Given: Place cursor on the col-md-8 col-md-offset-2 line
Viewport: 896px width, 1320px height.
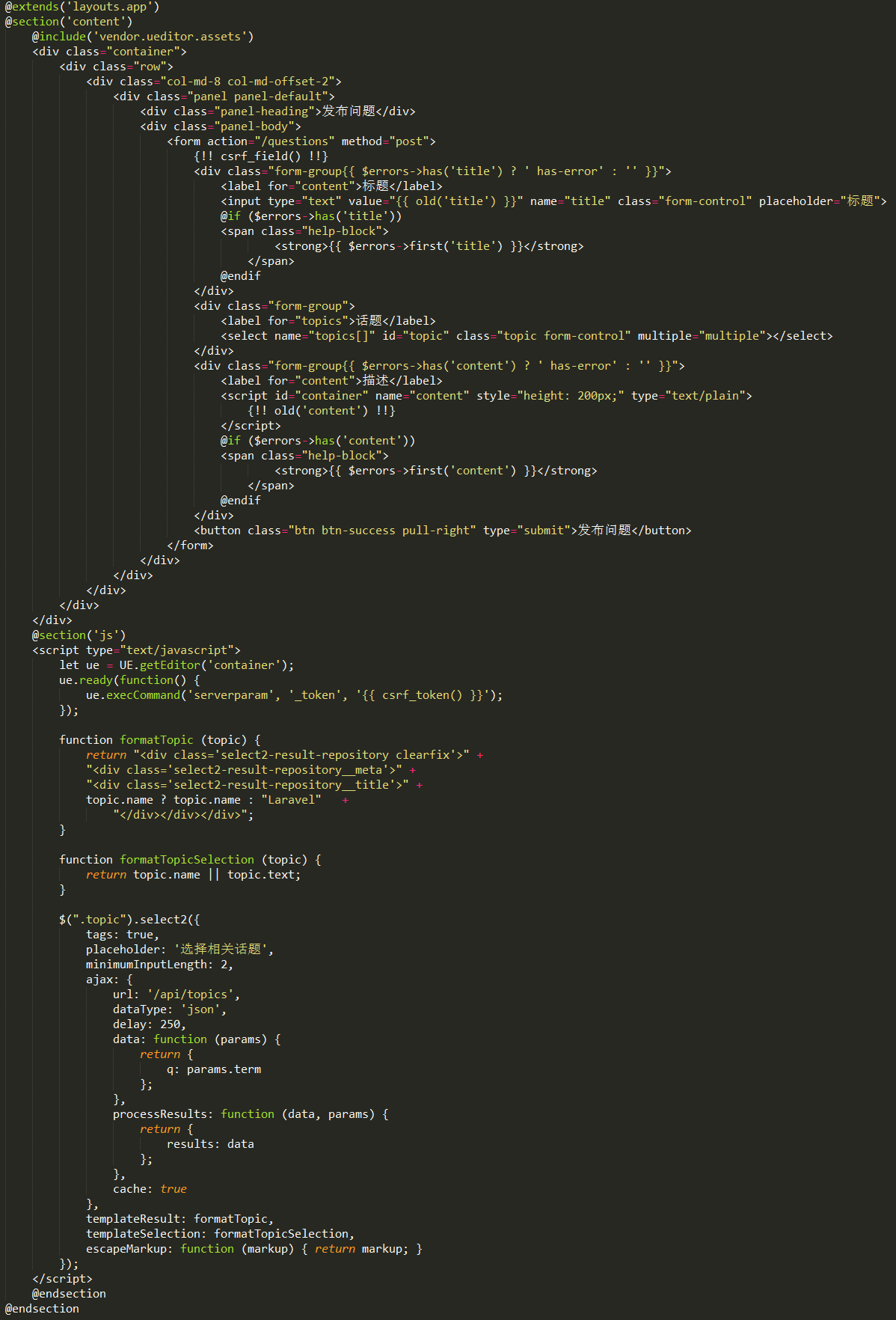Looking at the screenshot, I should (214, 82).
